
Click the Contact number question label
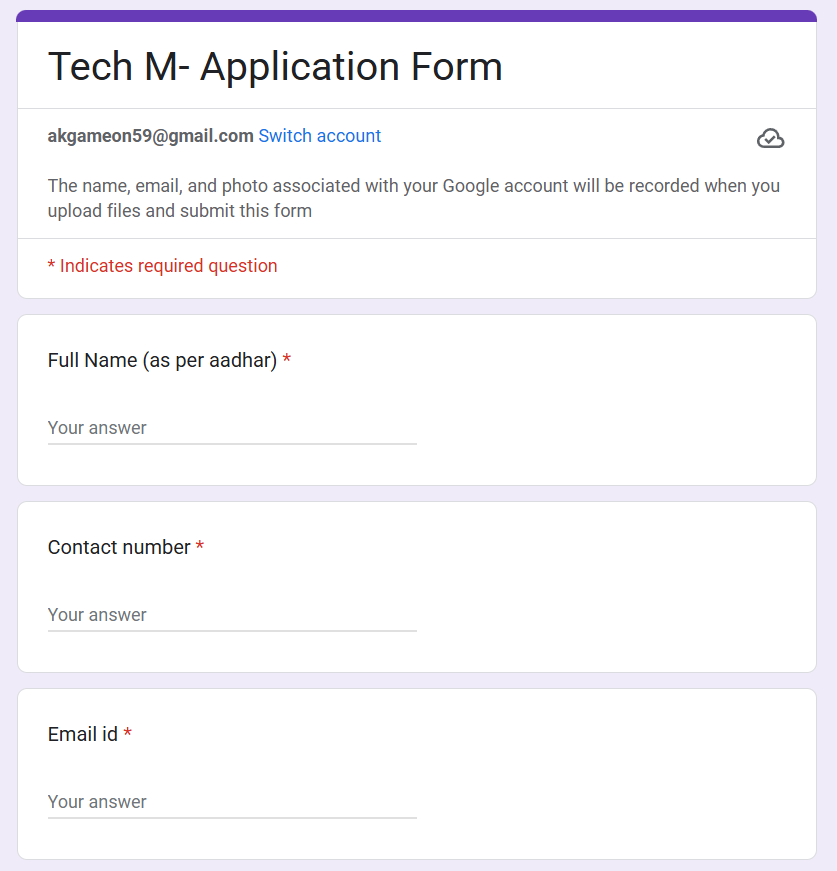[119, 547]
